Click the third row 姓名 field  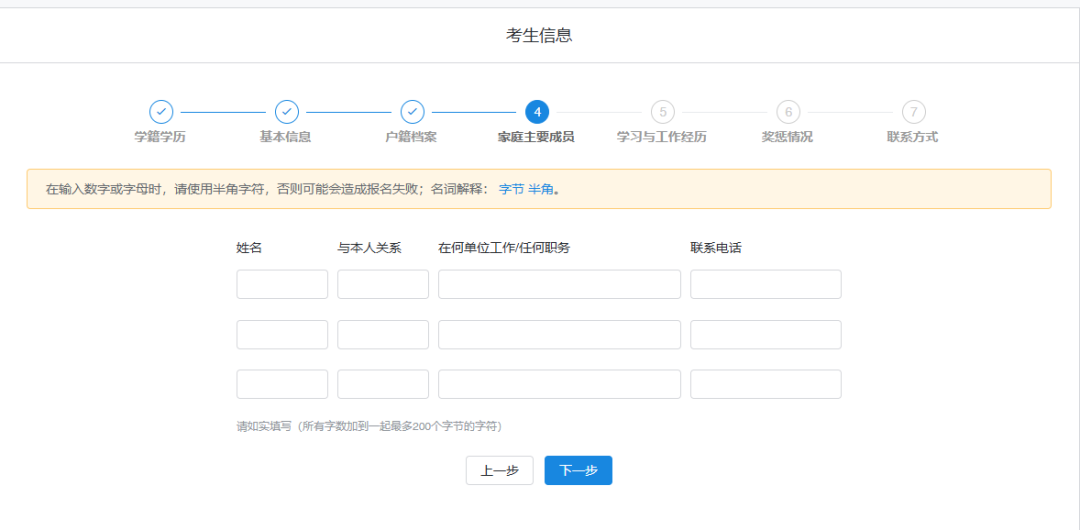point(282,385)
